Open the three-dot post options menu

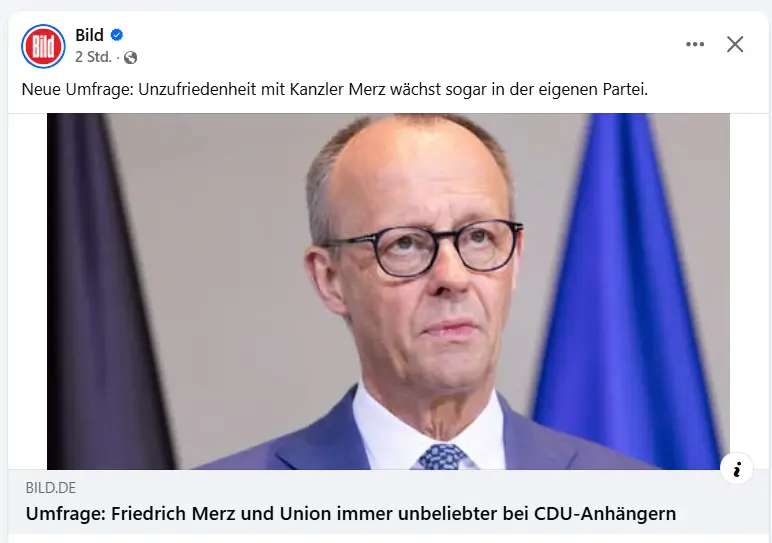[x=695, y=45]
